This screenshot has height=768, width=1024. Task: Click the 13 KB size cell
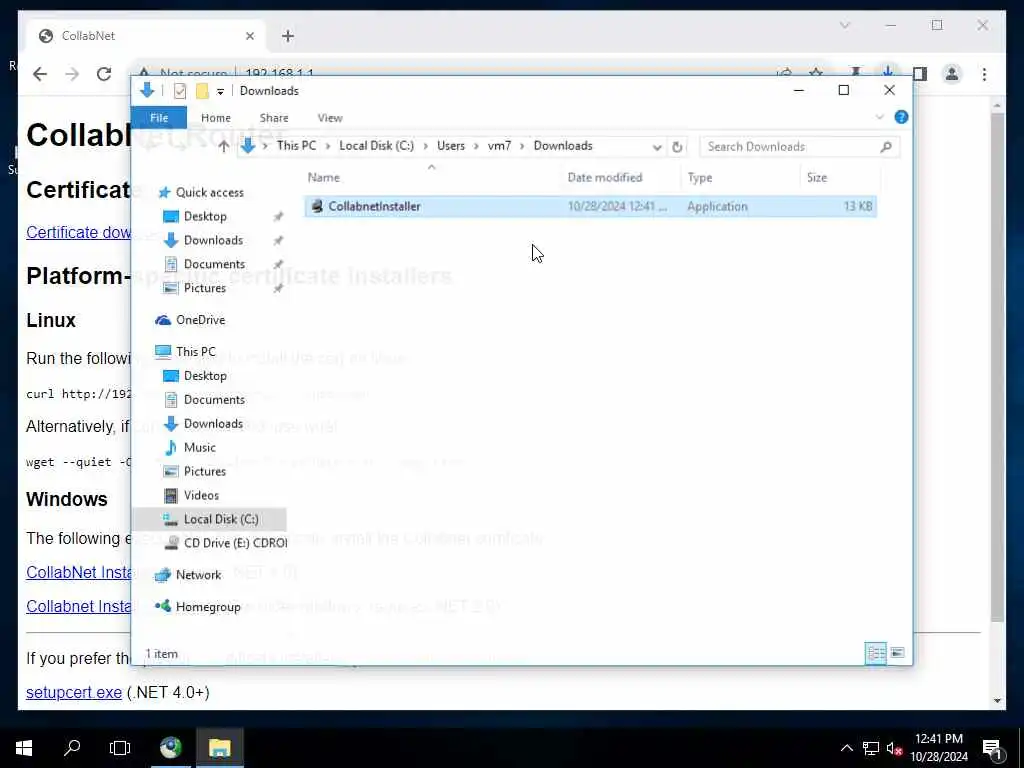point(857,206)
